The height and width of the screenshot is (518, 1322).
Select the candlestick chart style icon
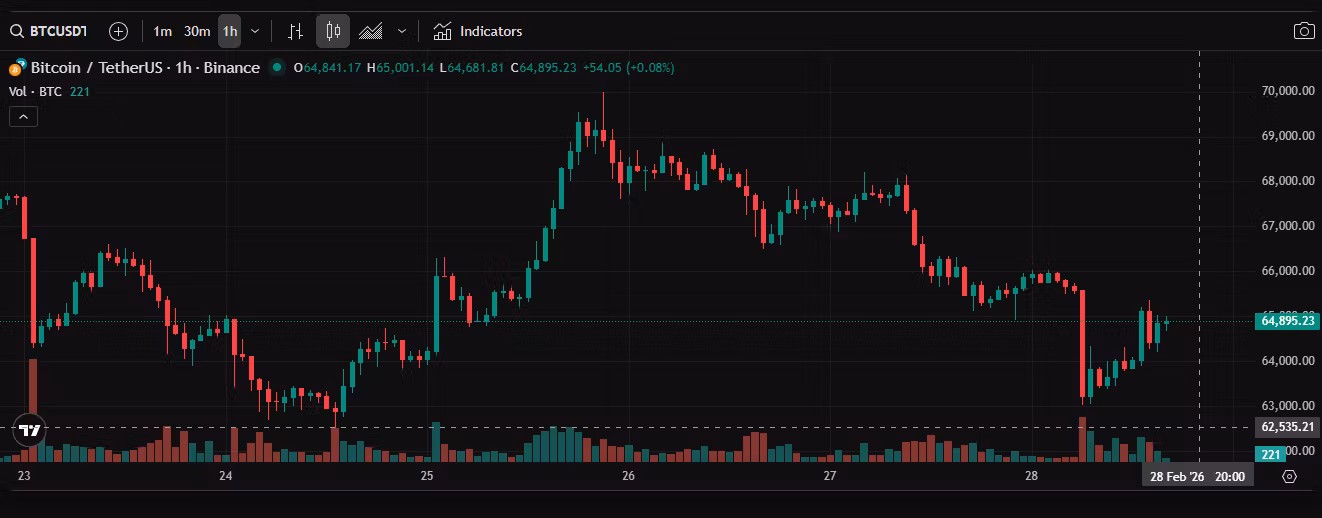[333, 31]
